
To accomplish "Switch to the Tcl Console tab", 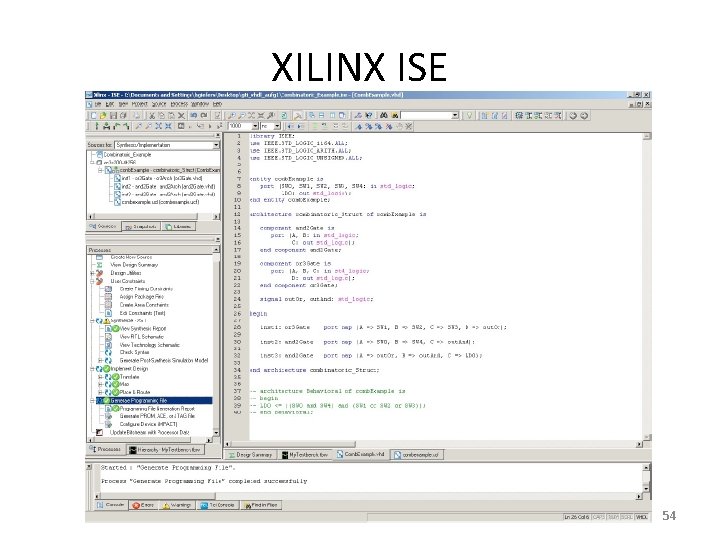I will click(x=217, y=505).
